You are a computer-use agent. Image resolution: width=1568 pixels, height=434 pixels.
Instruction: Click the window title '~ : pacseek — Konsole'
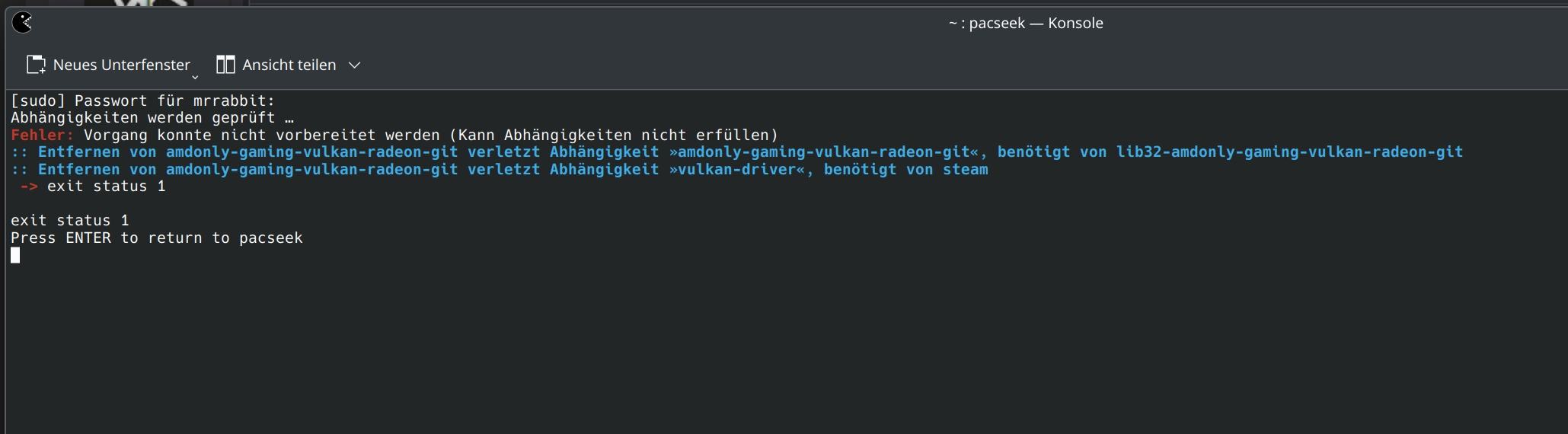[1025, 23]
